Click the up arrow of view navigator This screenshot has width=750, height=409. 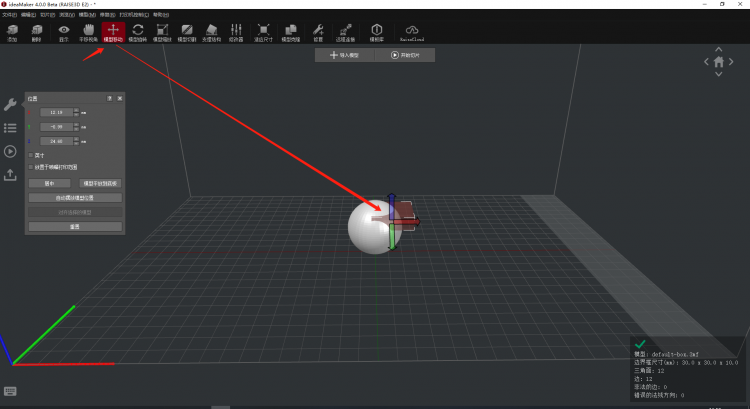point(718,50)
